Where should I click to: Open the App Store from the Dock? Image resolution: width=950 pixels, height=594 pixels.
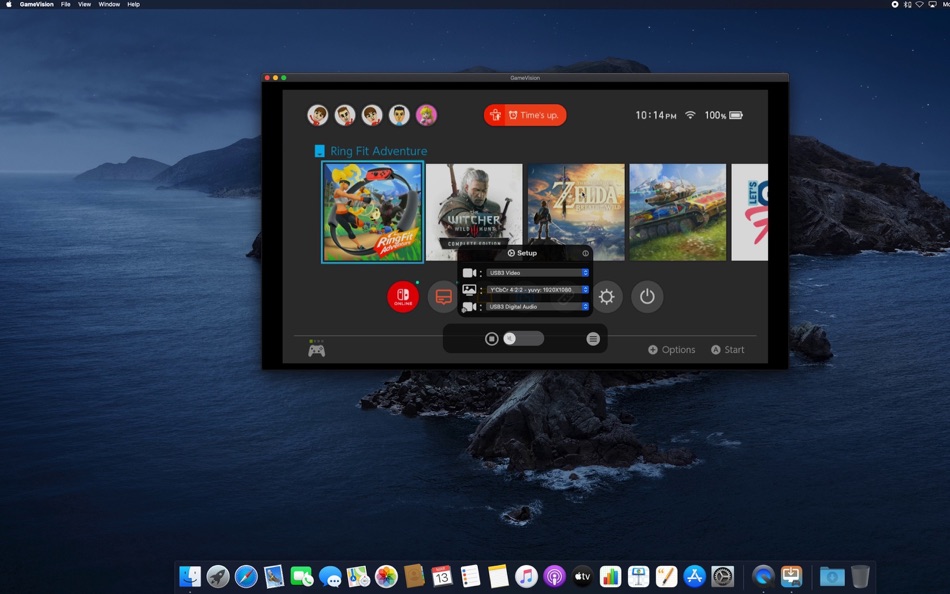click(694, 576)
